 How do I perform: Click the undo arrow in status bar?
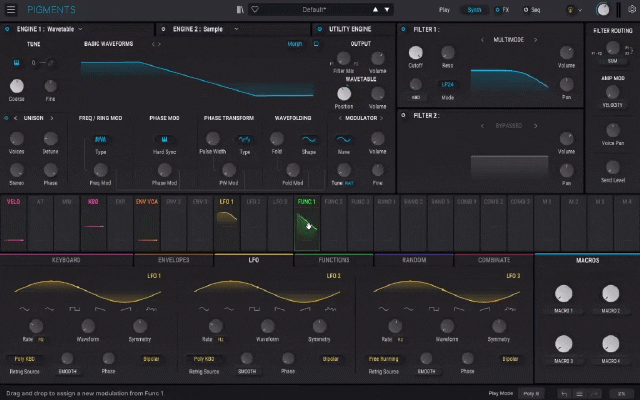click(x=564, y=393)
